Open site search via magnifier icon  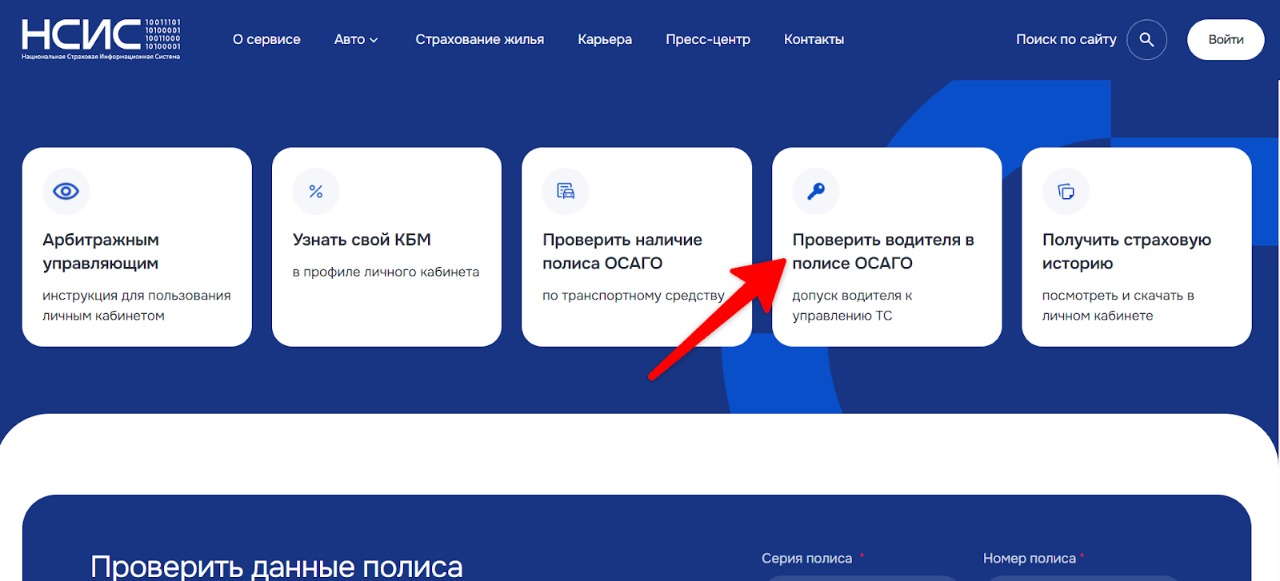1147,39
